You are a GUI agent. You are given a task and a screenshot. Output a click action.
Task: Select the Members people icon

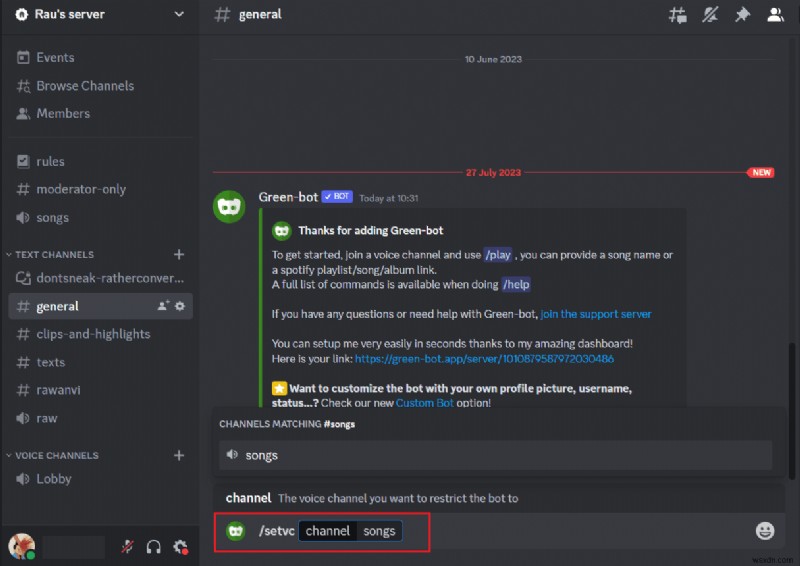pos(23,113)
